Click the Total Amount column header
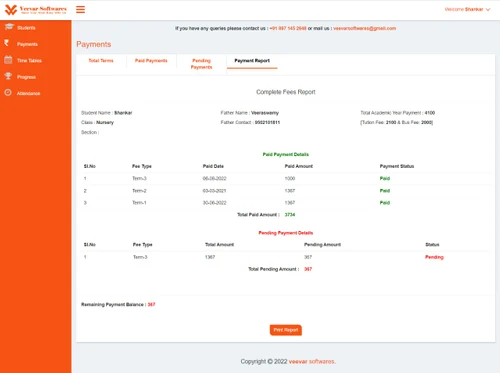This screenshot has width=500, height=373. [220, 245]
